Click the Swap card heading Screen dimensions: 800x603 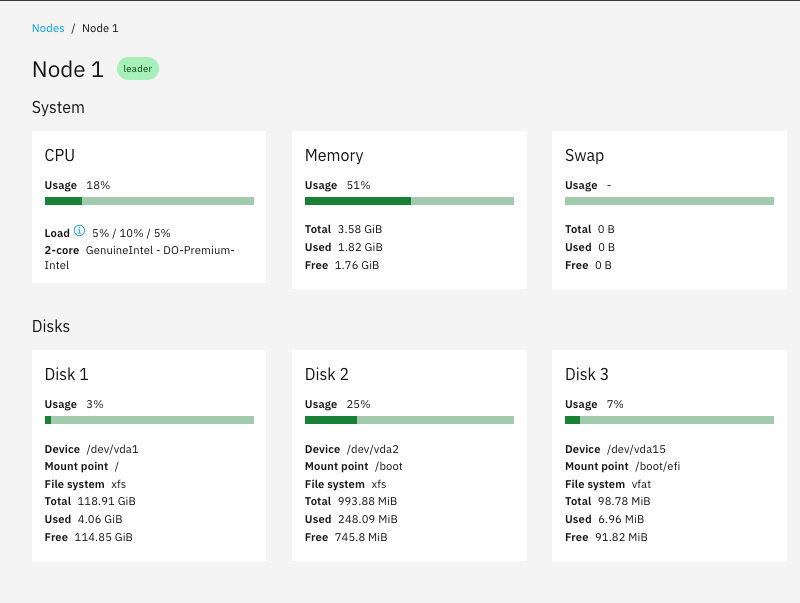585,155
